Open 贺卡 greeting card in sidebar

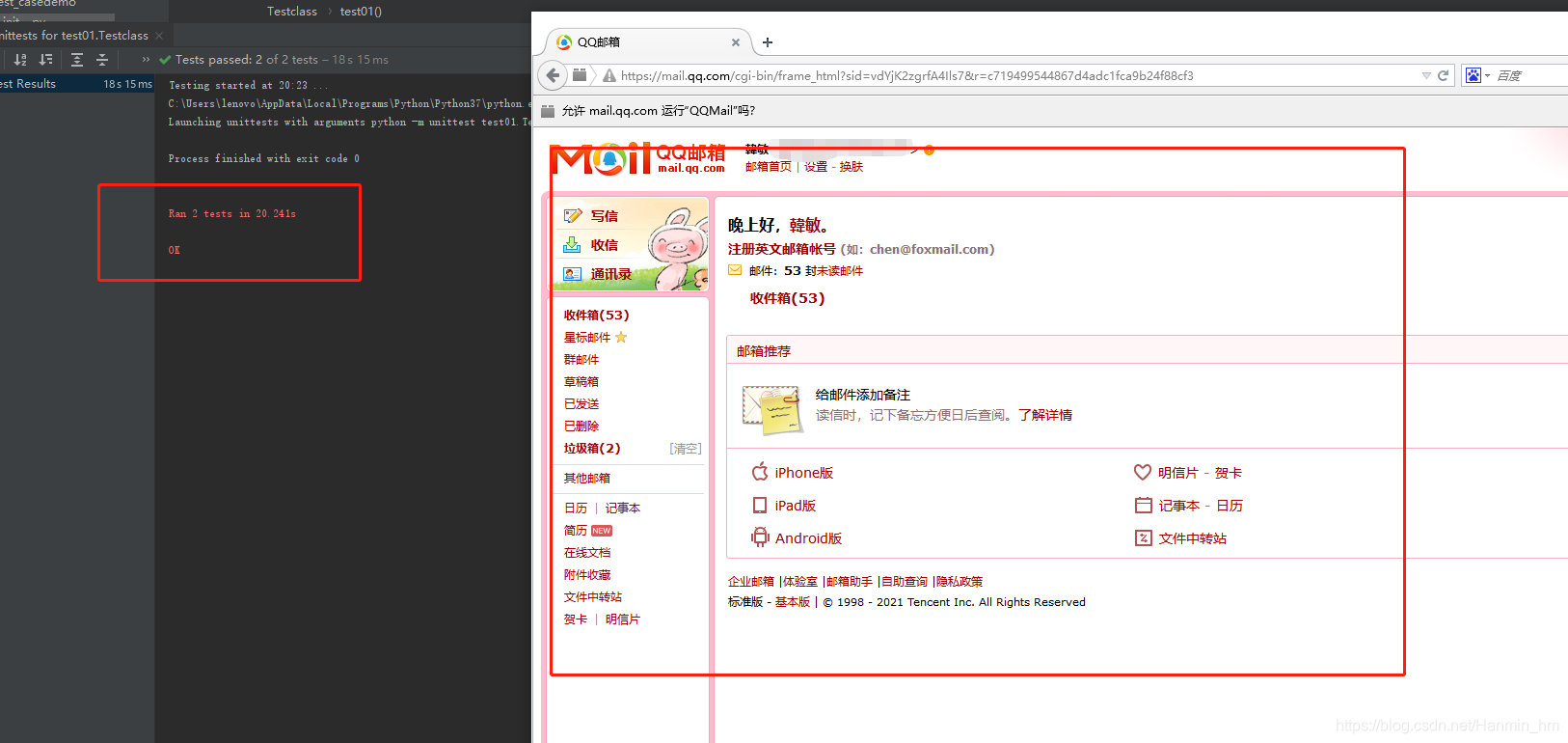pyautogui.click(x=576, y=619)
